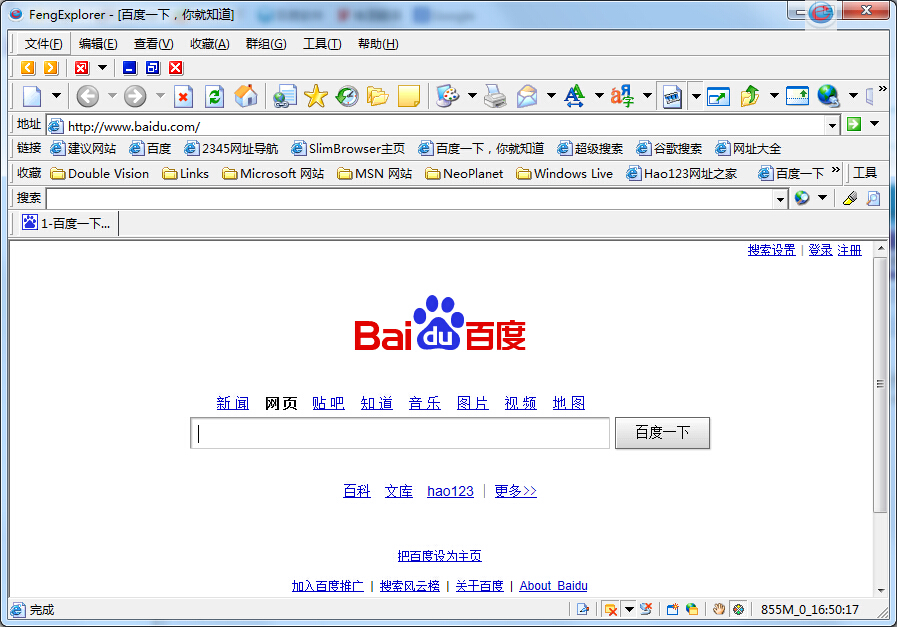Viewport: 897px width, 627px height.
Task: Open the 收藏(A) menu
Action: [x=209, y=44]
